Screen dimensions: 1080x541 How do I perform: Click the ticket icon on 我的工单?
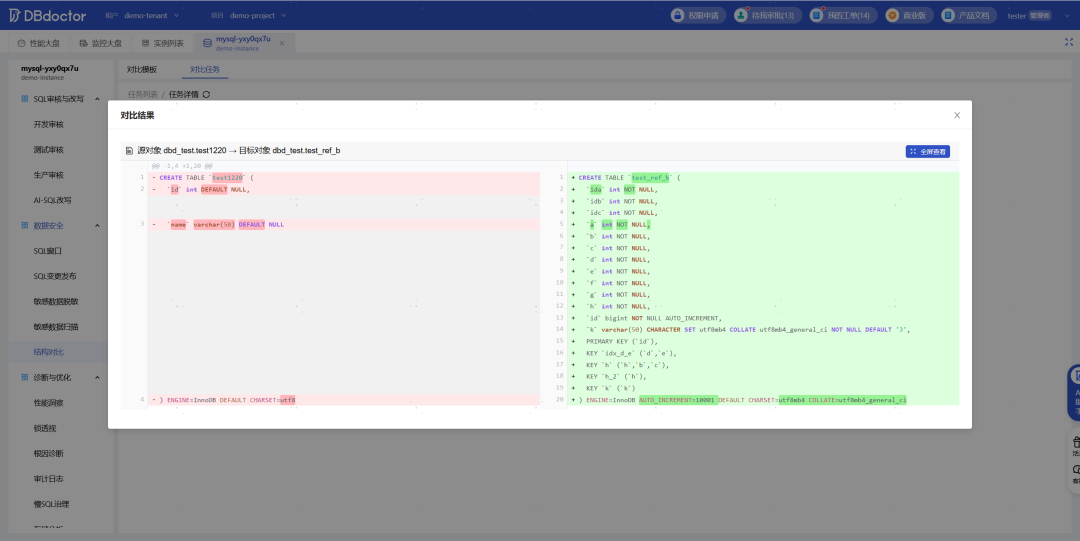(816, 15)
